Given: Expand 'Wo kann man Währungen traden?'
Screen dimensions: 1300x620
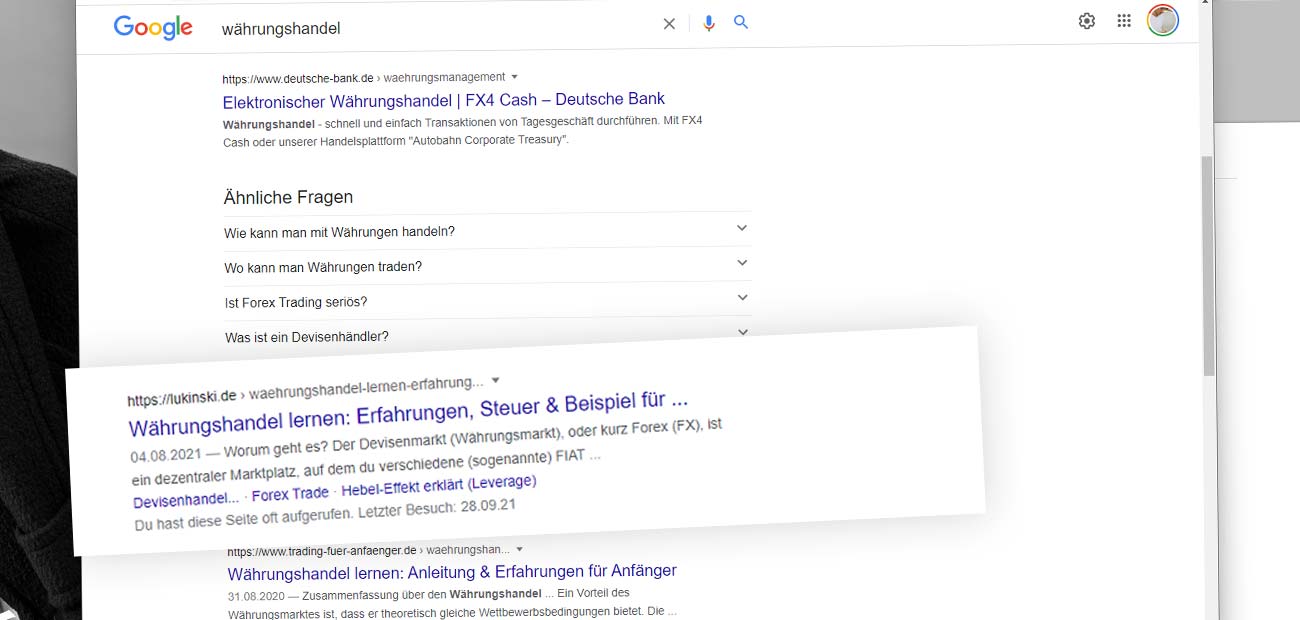Looking at the screenshot, I should pyautogui.click(x=487, y=266).
